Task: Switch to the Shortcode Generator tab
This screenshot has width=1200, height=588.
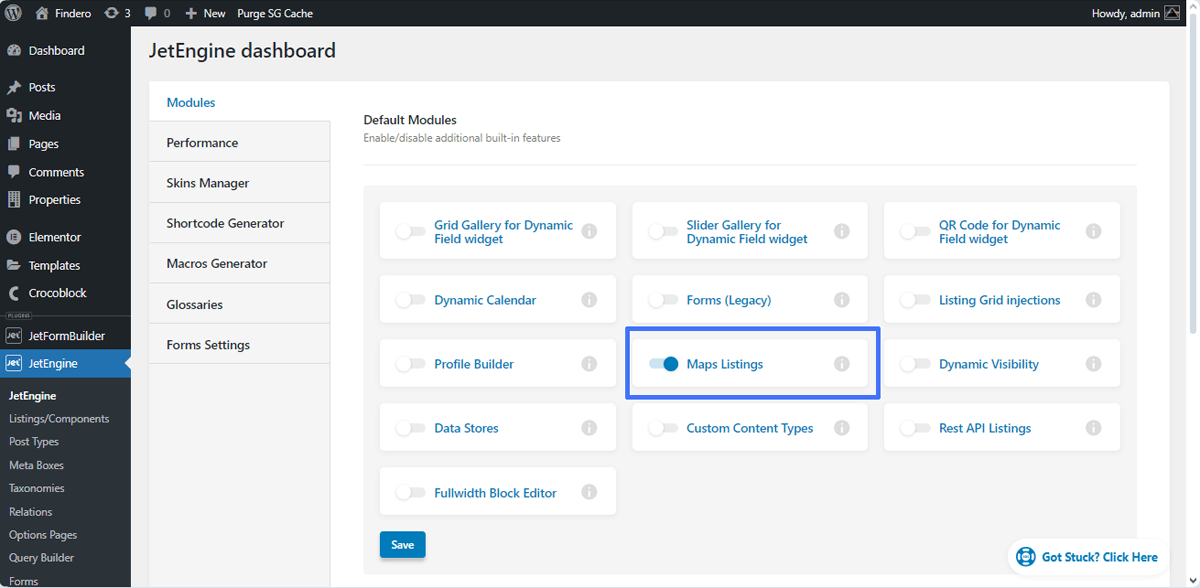Action: click(x=239, y=223)
